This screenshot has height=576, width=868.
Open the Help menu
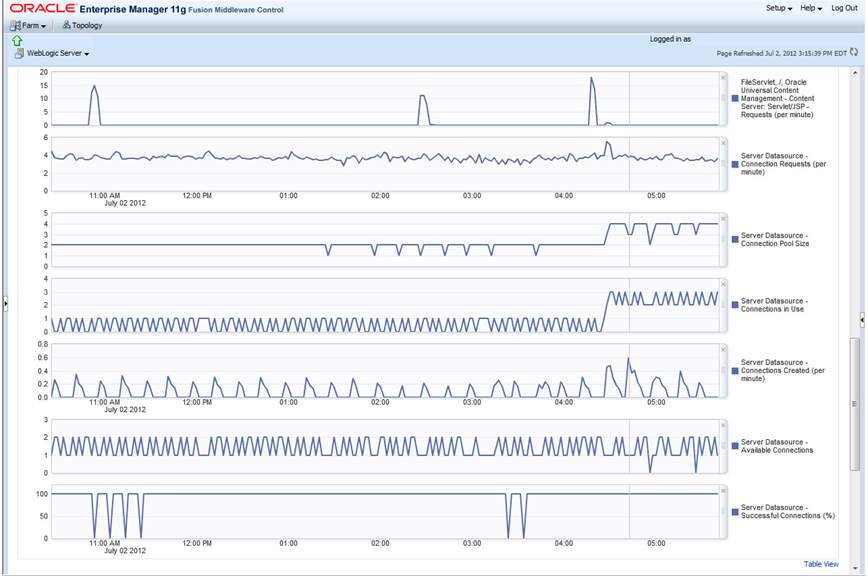(811, 8)
